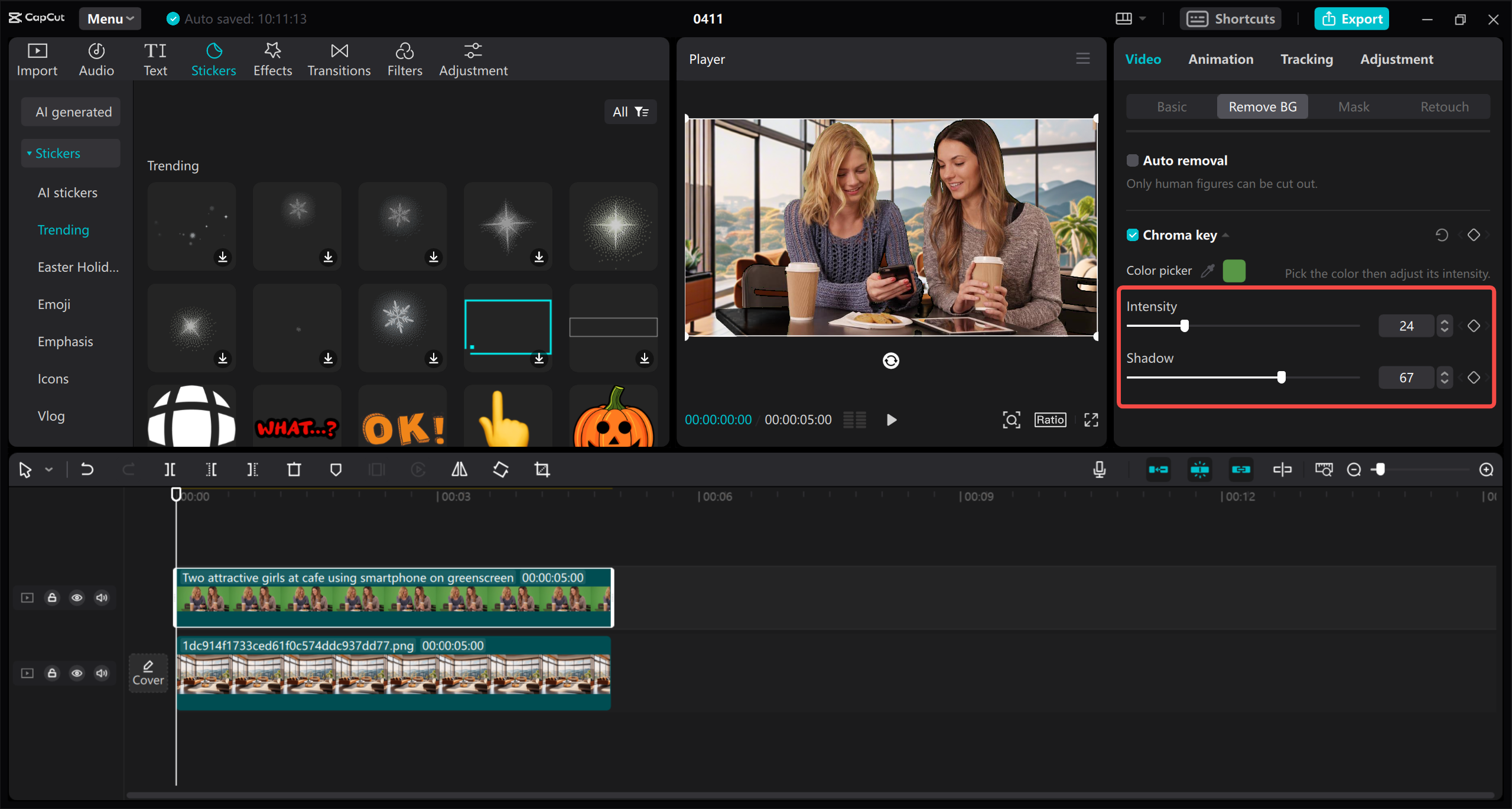Click the Add marker icon in toolbar
Viewport: 1512px width, 809px height.
coord(336,469)
